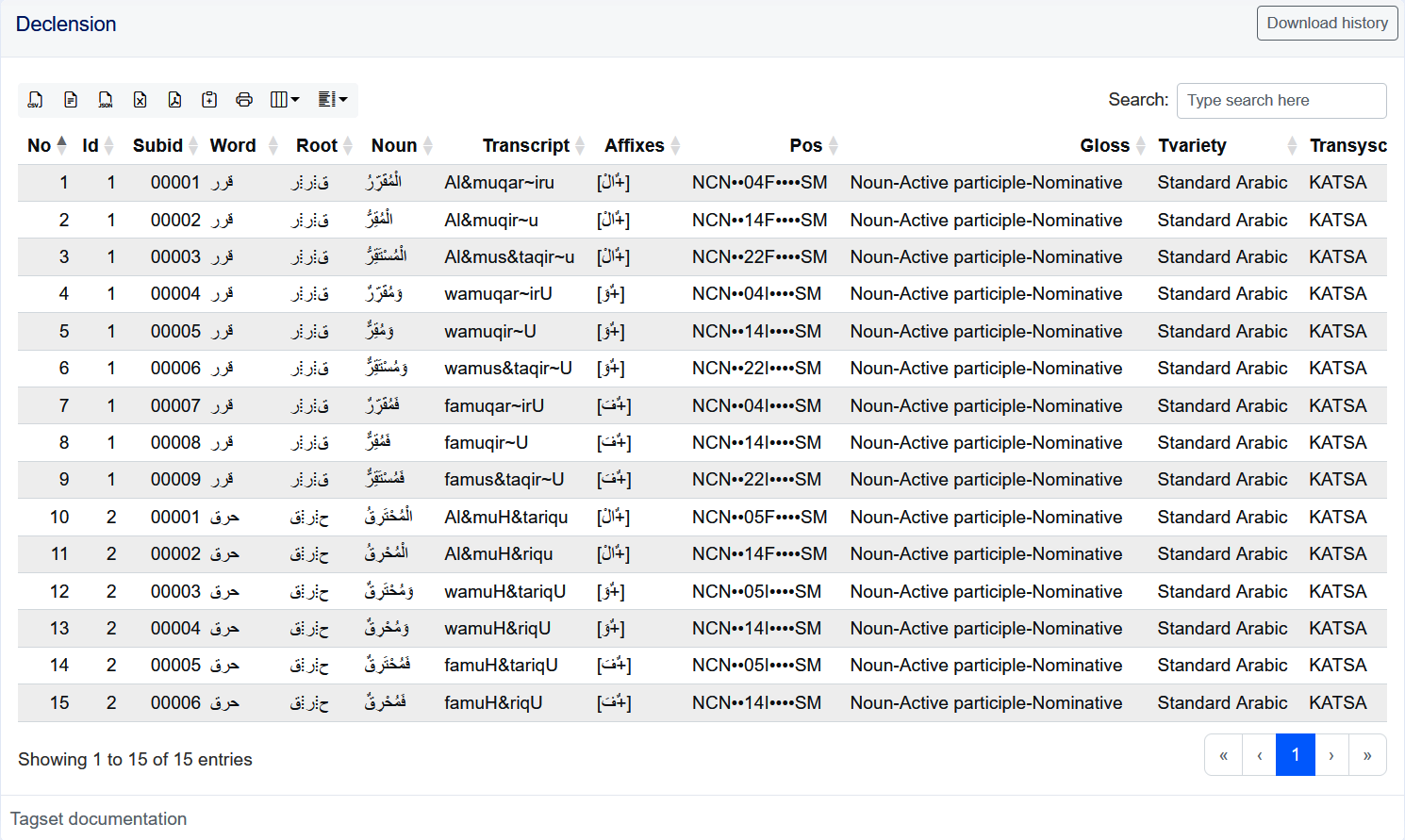Screen dimensions: 1405x840
Task: Click the Subid cell '00009'
Action: [x=175, y=480]
